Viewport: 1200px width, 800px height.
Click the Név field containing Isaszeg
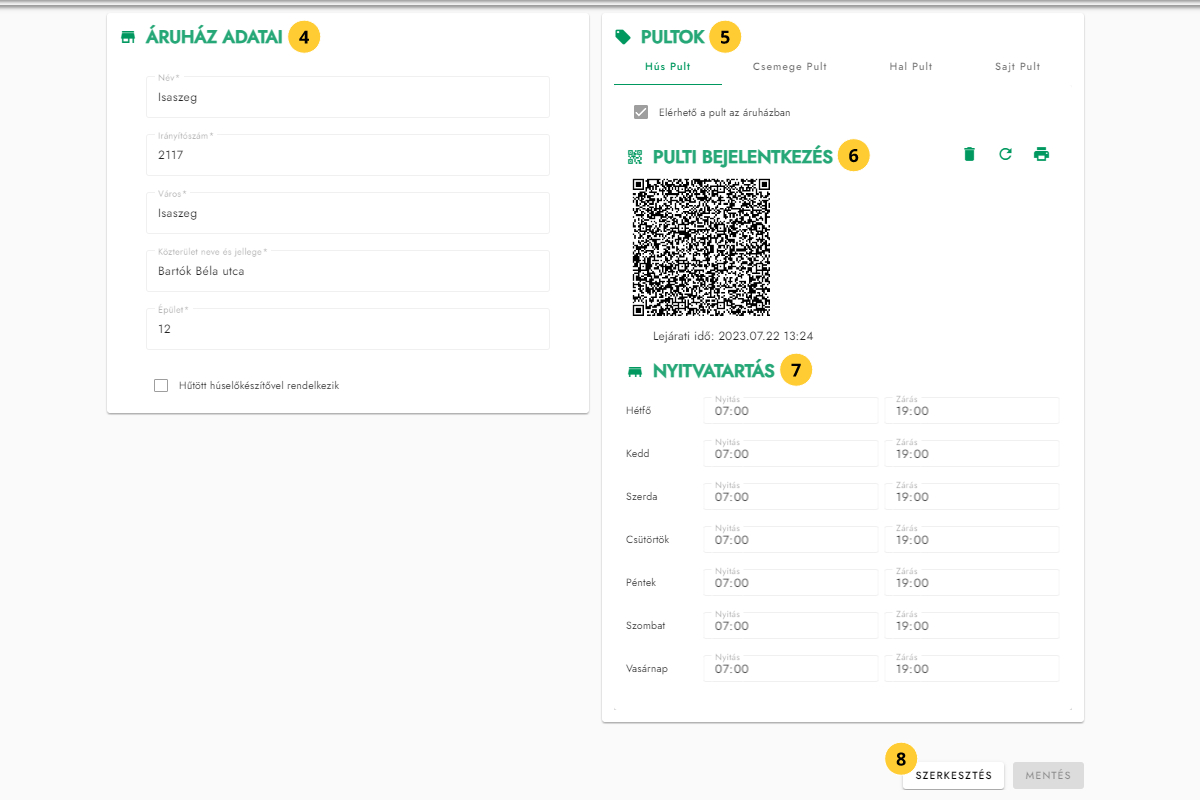click(x=348, y=97)
